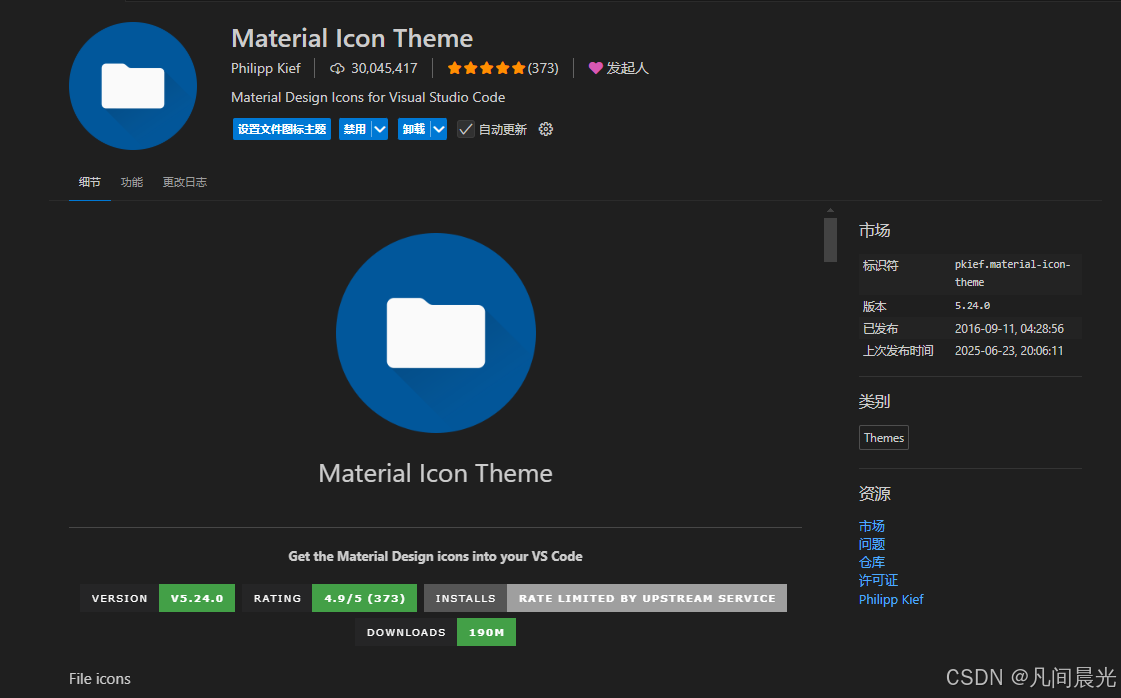Click the readme scrollbar thumb
This screenshot has height=698, width=1121.
click(830, 240)
